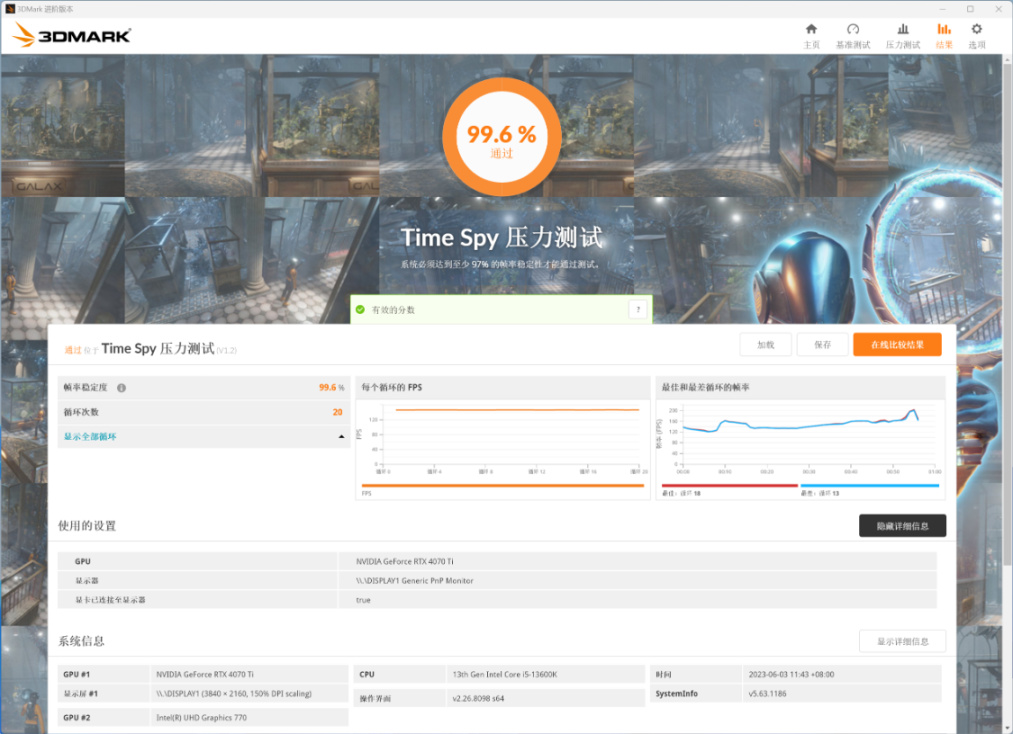Select the 循环次数 value 20
Viewport: 1013px width, 734px height.
337,412
